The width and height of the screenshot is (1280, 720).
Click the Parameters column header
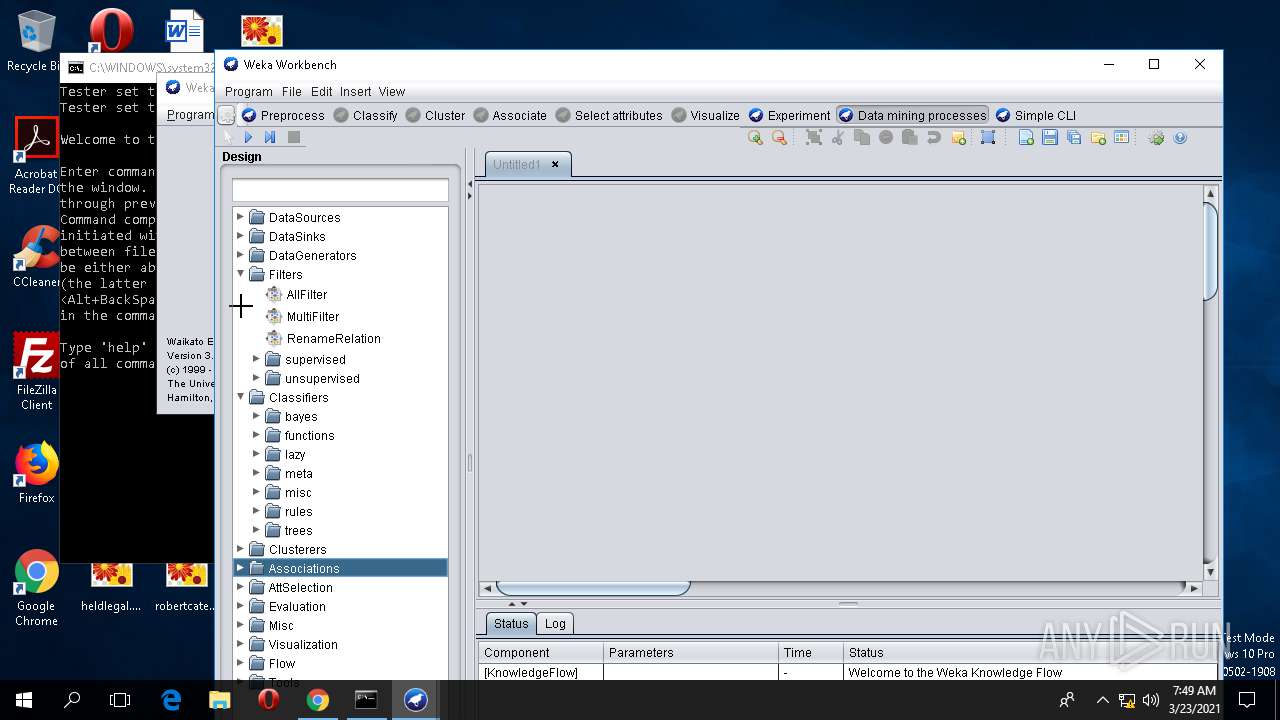click(691, 652)
